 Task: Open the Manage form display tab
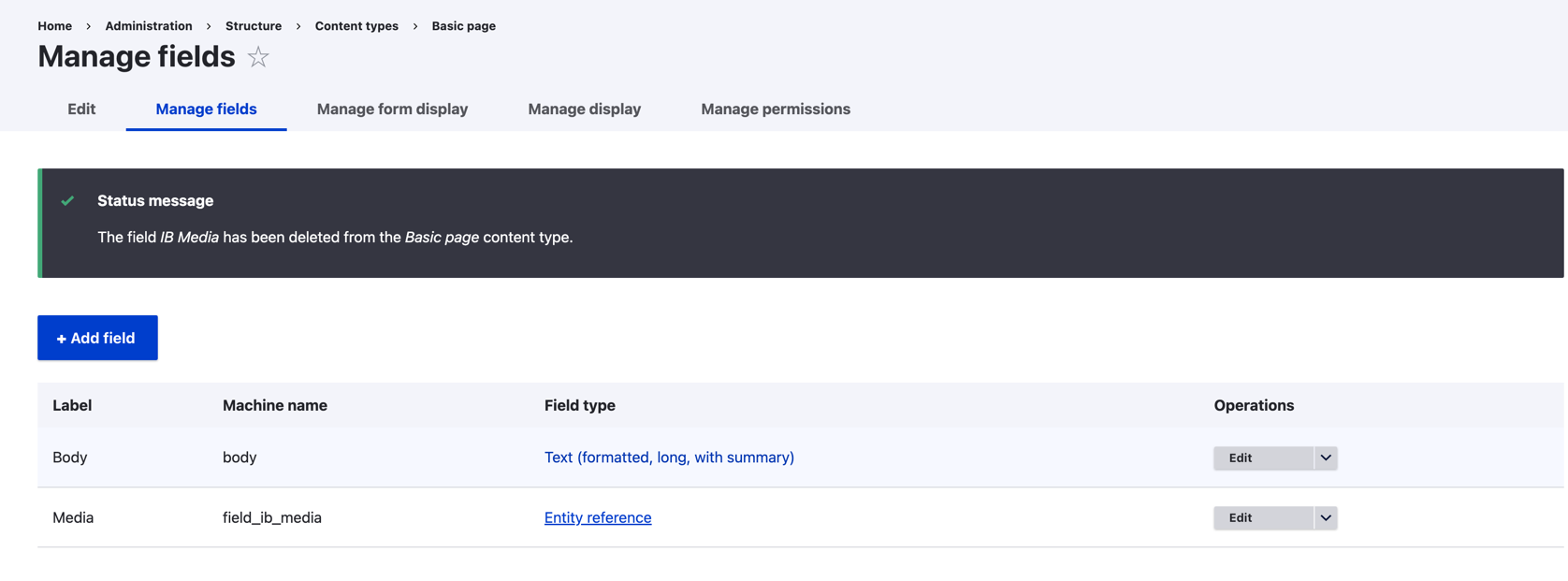(392, 109)
